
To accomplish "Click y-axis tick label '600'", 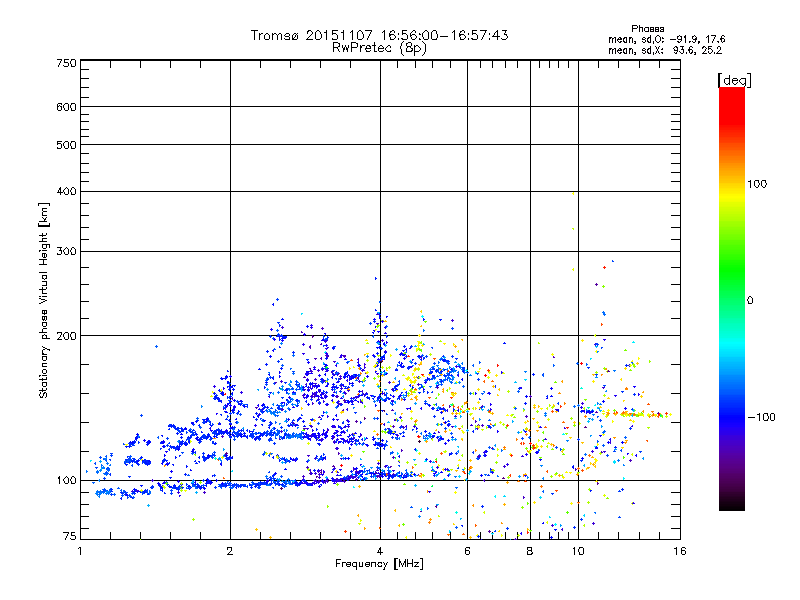I will coord(66,107).
